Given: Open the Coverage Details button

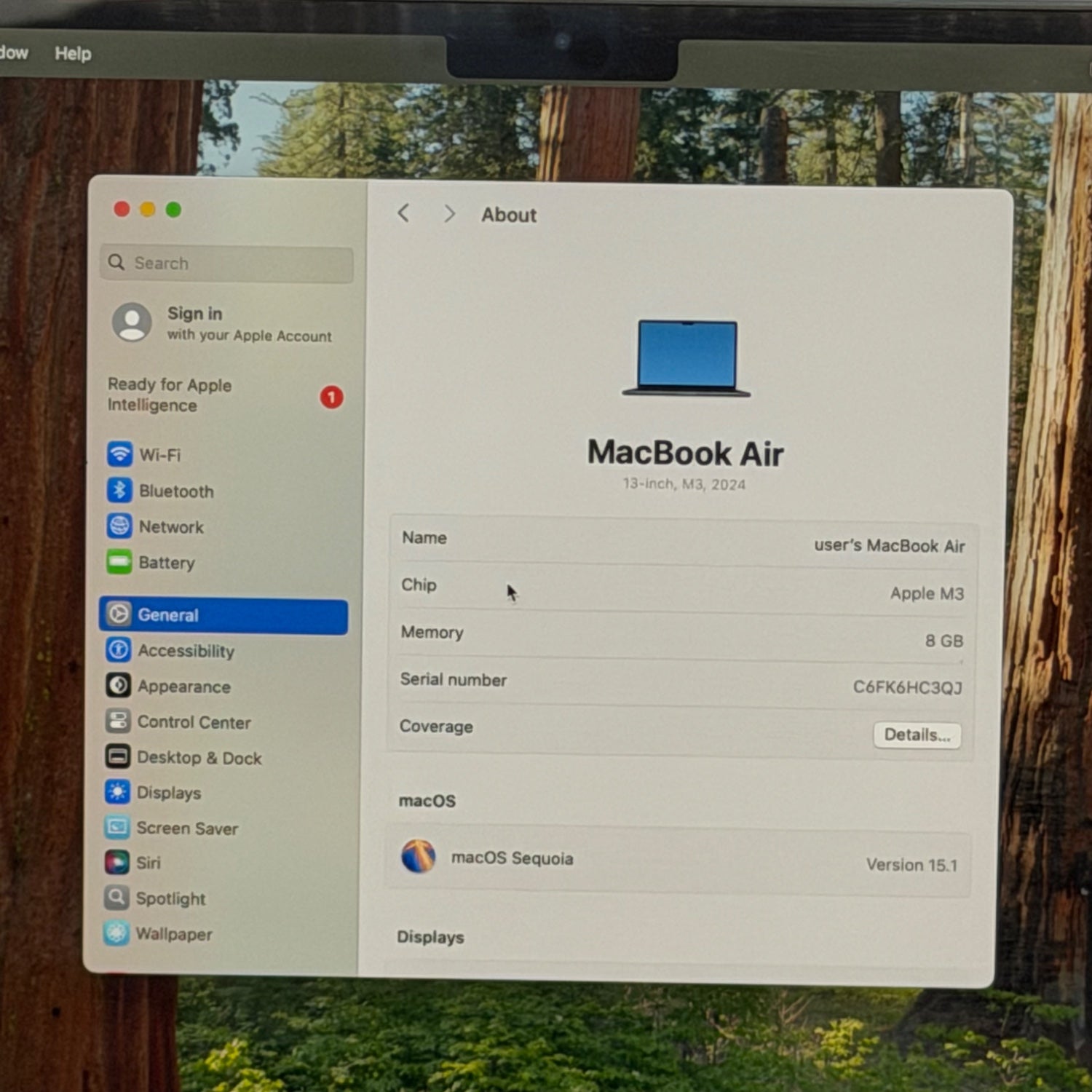Looking at the screenshot, I should tap(917, 735).
